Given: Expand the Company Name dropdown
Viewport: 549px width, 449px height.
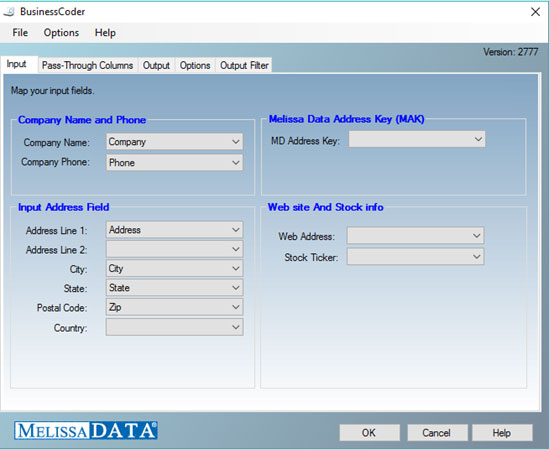Looking at the screenshot, I should click(x=174, y=142).
